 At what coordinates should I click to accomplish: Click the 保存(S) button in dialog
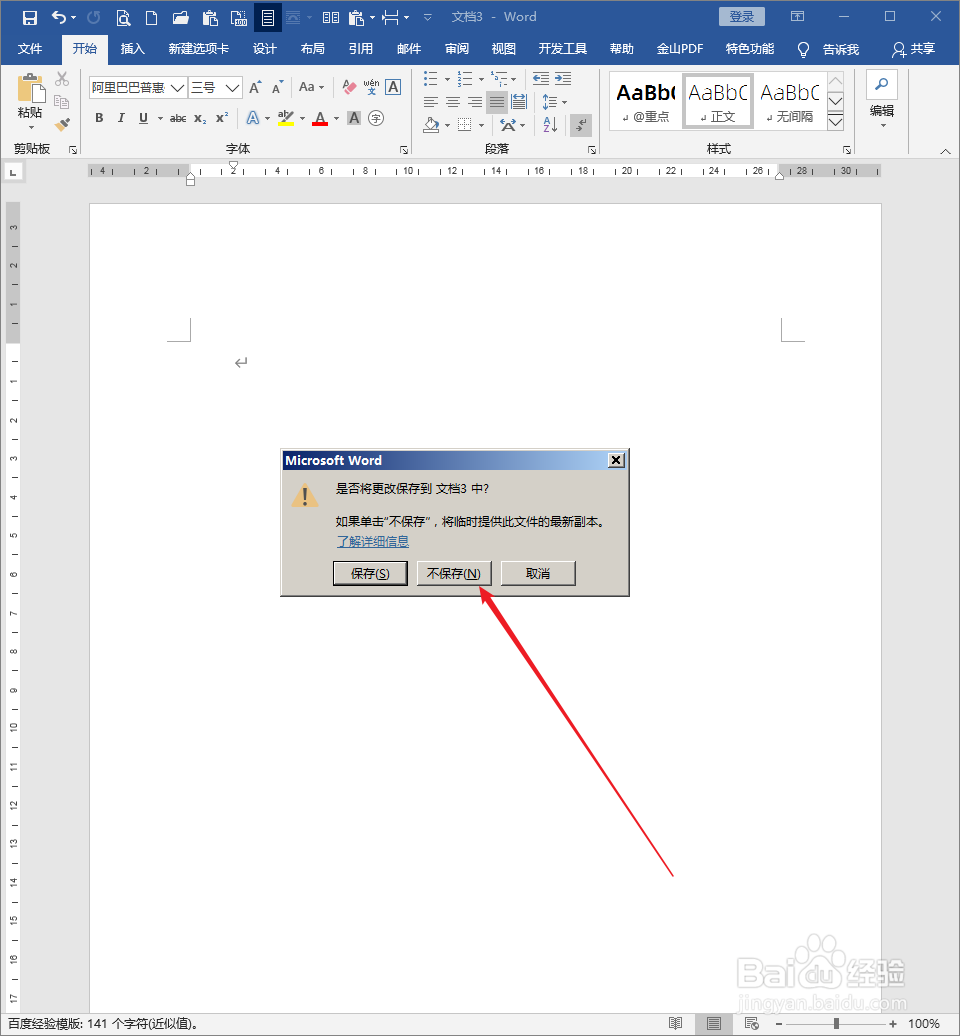click(x=370, y=574)
